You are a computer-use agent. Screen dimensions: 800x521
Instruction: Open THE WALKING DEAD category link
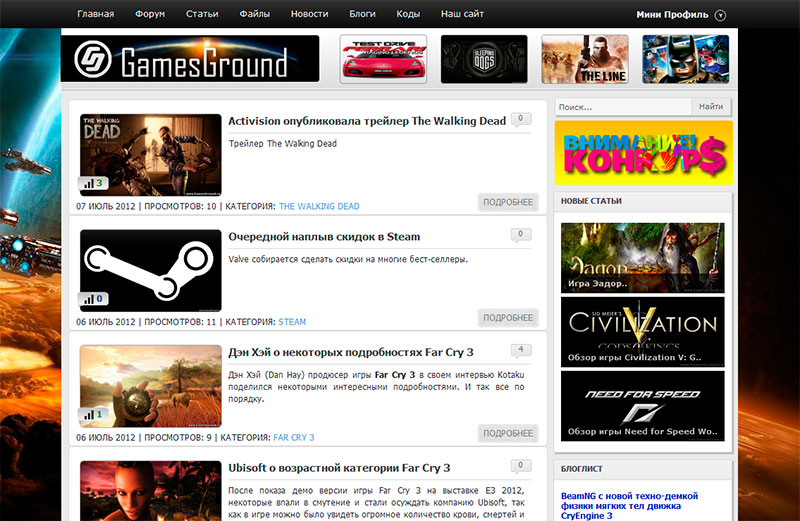click(x=319, y=207)
